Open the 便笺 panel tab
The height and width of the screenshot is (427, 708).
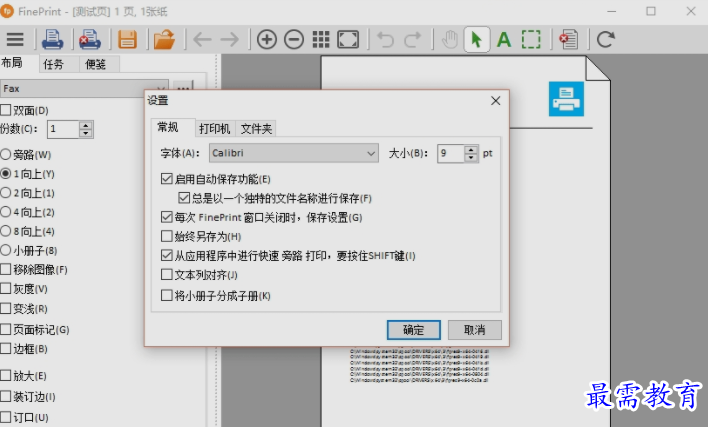click(95, 65)
